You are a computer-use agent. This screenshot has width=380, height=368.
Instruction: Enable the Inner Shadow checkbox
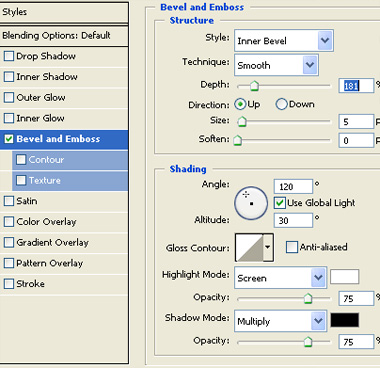[9, 77]
